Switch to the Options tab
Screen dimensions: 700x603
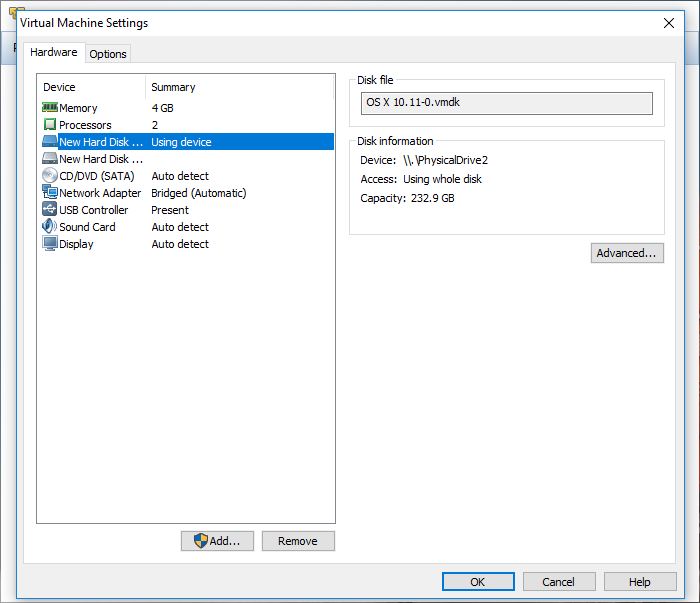coord(108,54)
